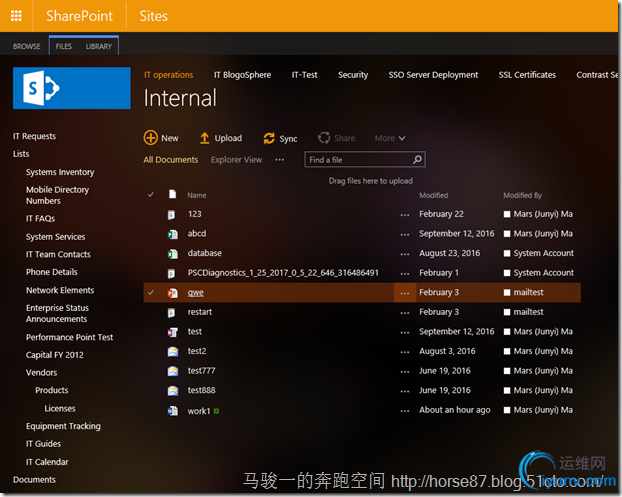Open SSO Server Deployment navigation tab
This screenshot has height=497, width=622.
point(433,75)
